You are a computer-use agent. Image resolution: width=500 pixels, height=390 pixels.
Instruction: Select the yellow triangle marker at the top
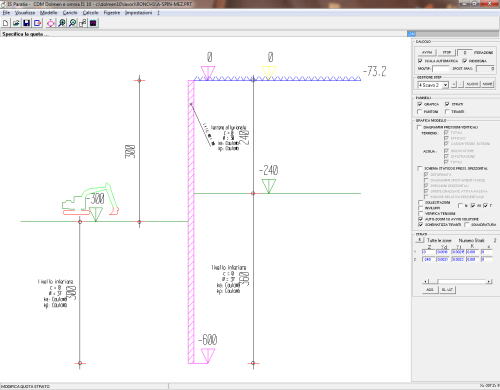[269, 73]
